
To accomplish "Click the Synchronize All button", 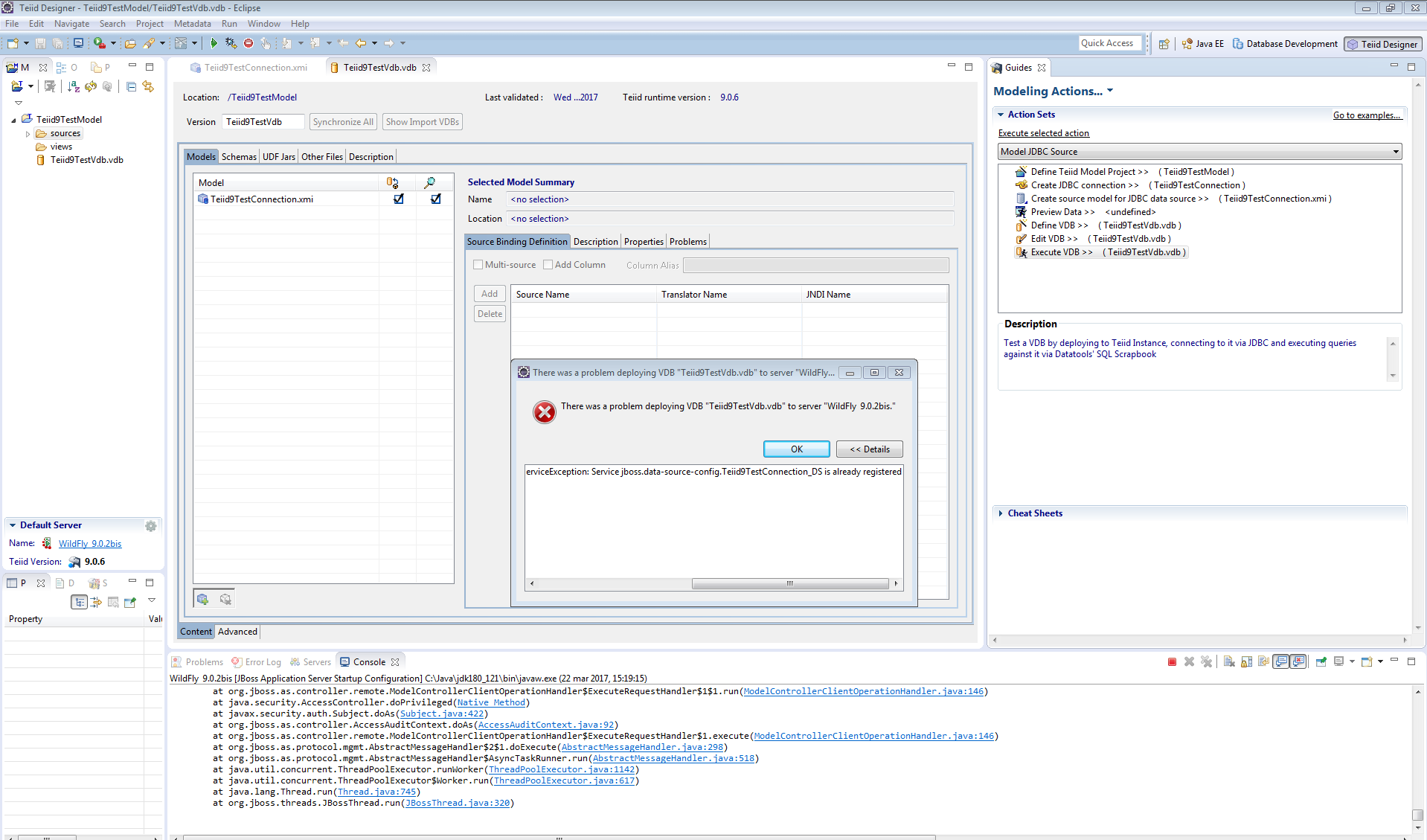I will click(342, 121).
